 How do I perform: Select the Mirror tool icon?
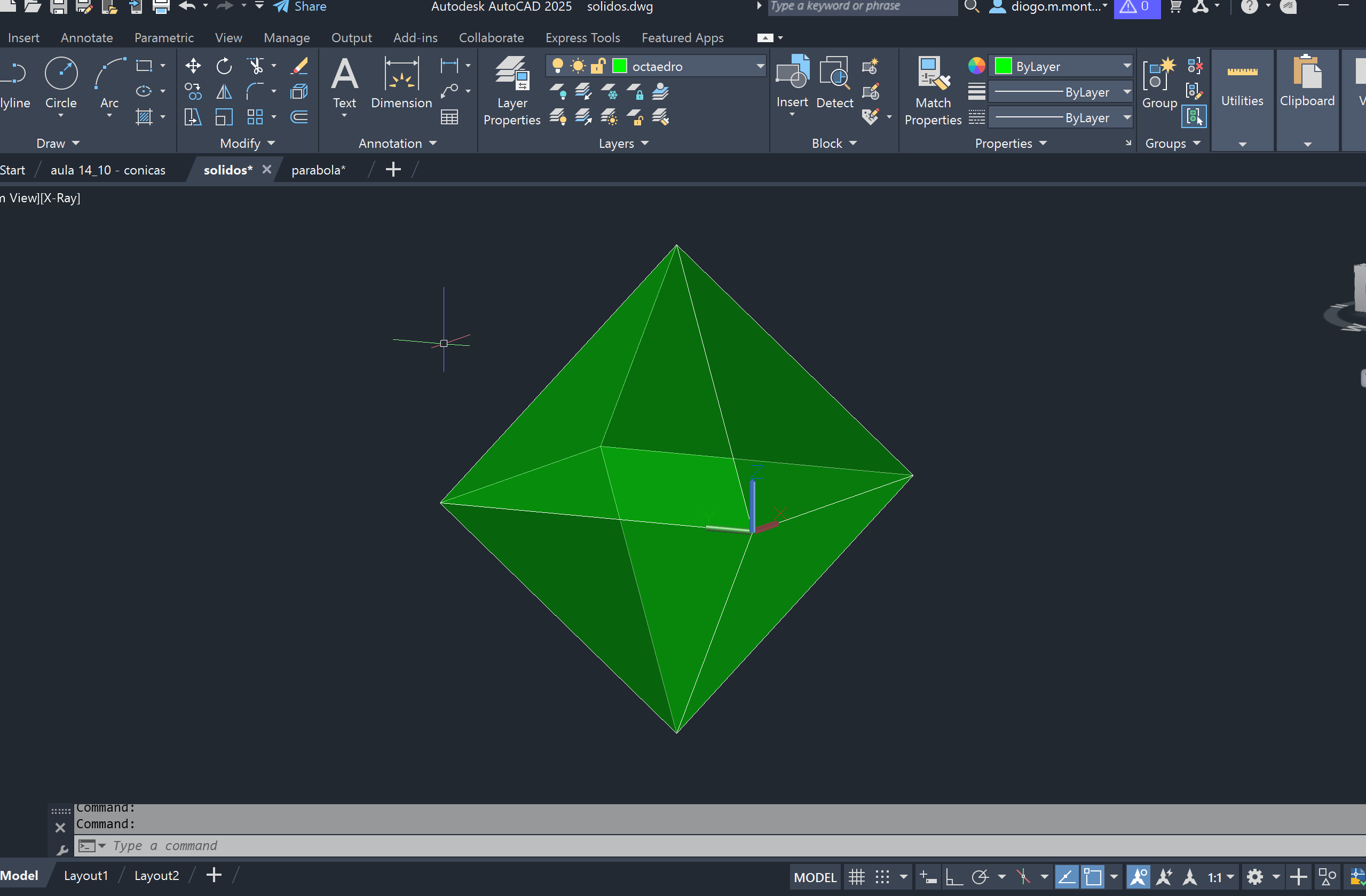point(224,92)
